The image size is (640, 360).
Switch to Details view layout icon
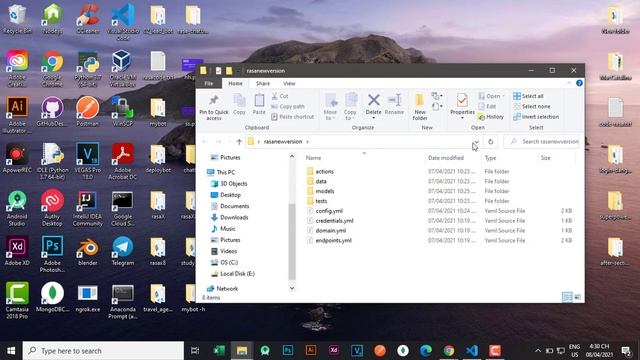click(567, 297)
